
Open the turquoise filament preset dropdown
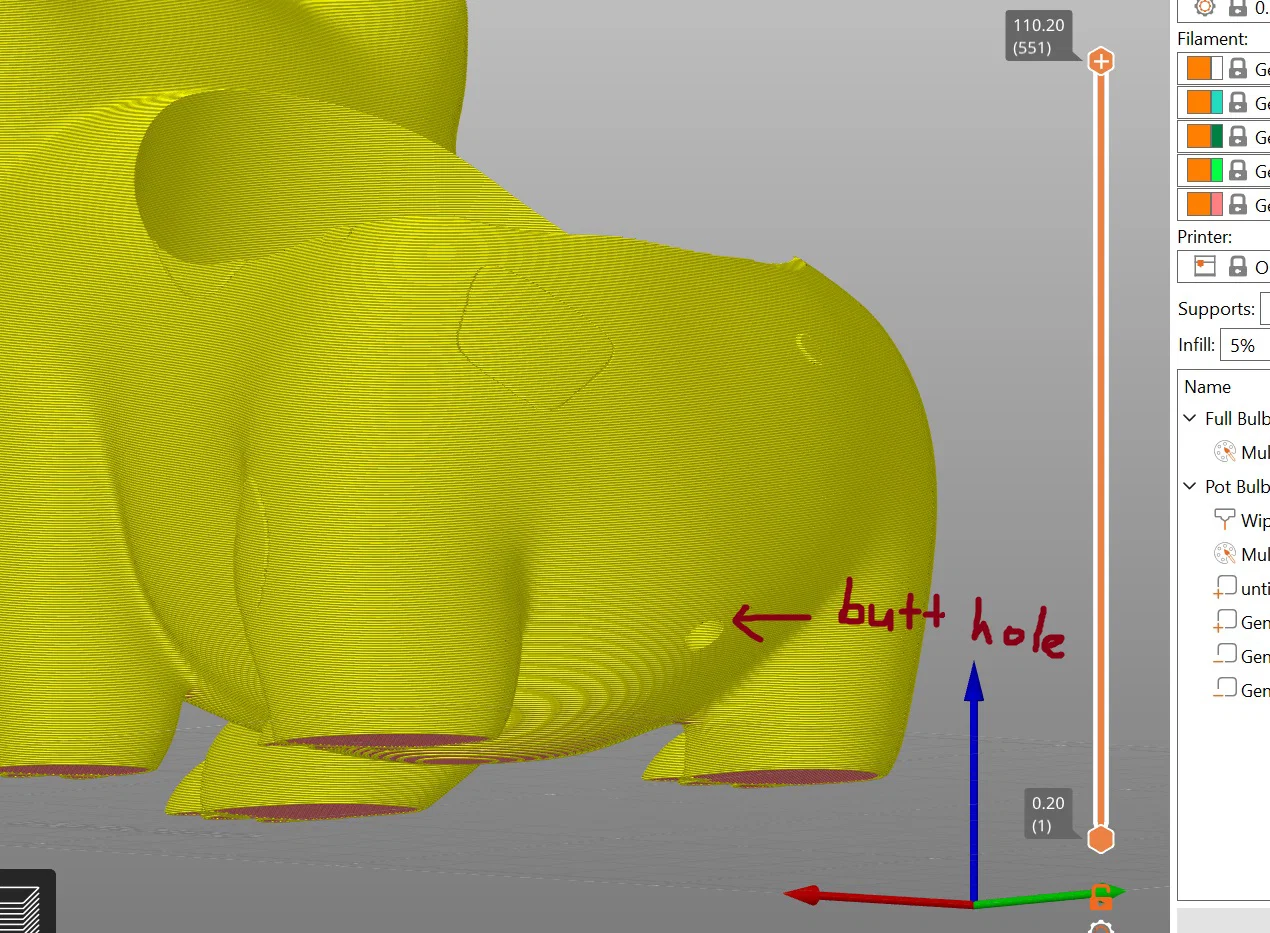point(1224,102)
